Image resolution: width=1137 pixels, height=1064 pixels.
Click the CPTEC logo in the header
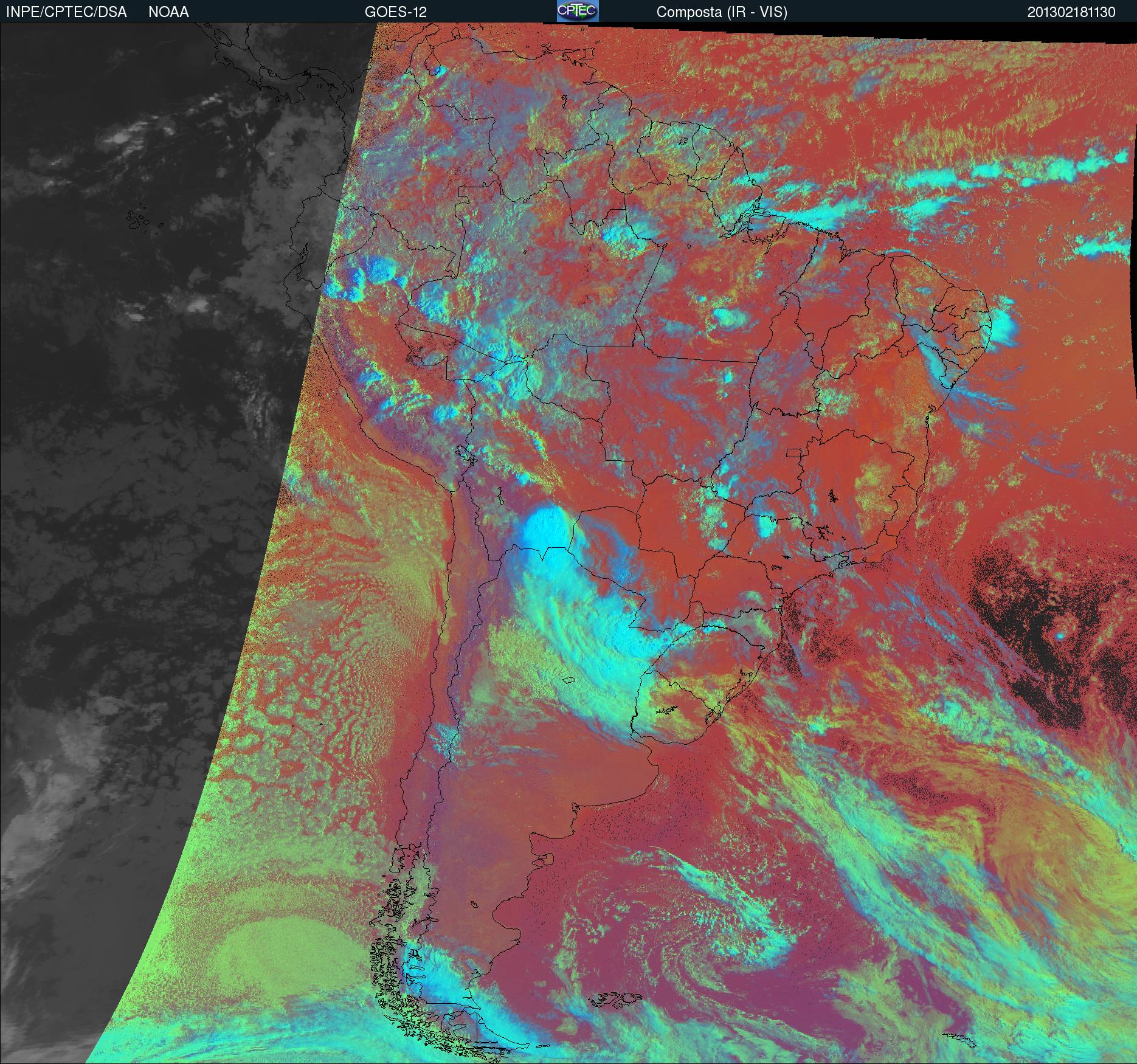coord(578,11)
